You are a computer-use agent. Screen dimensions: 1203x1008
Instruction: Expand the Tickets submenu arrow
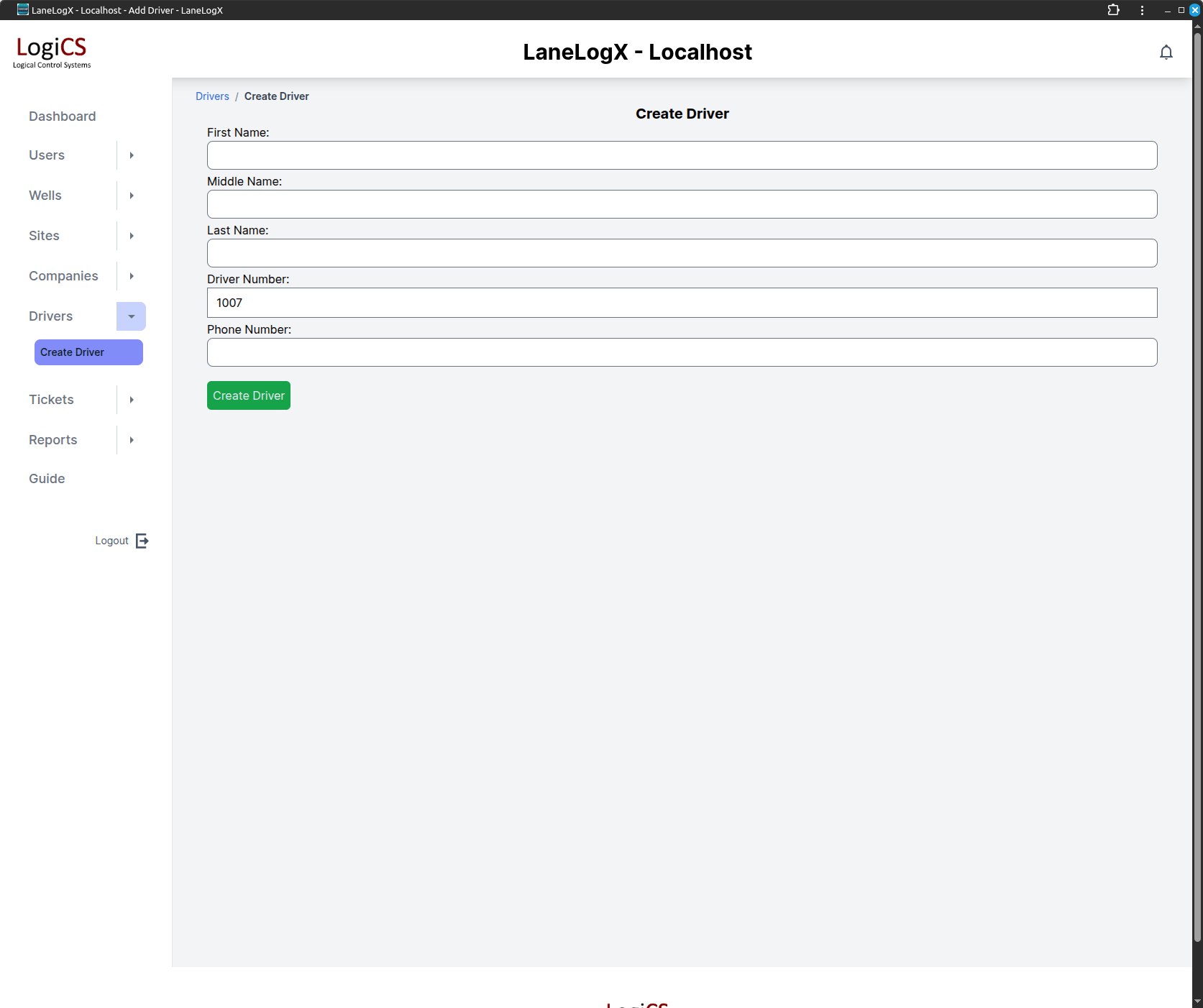[132, 400]
